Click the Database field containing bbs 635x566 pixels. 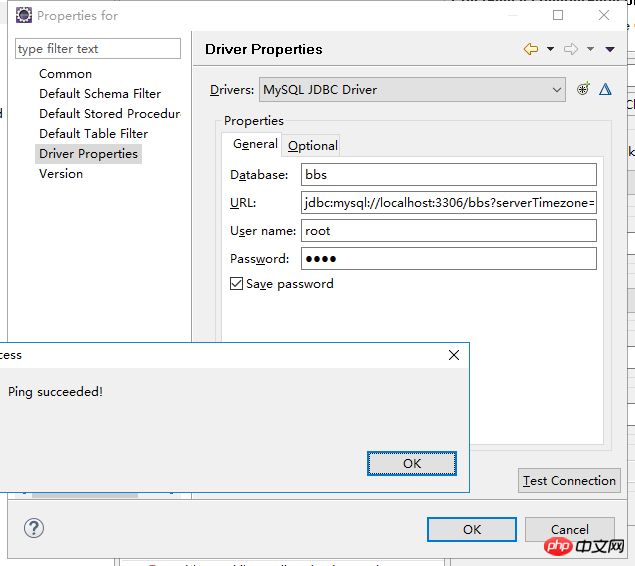click(x=449, y=174)
